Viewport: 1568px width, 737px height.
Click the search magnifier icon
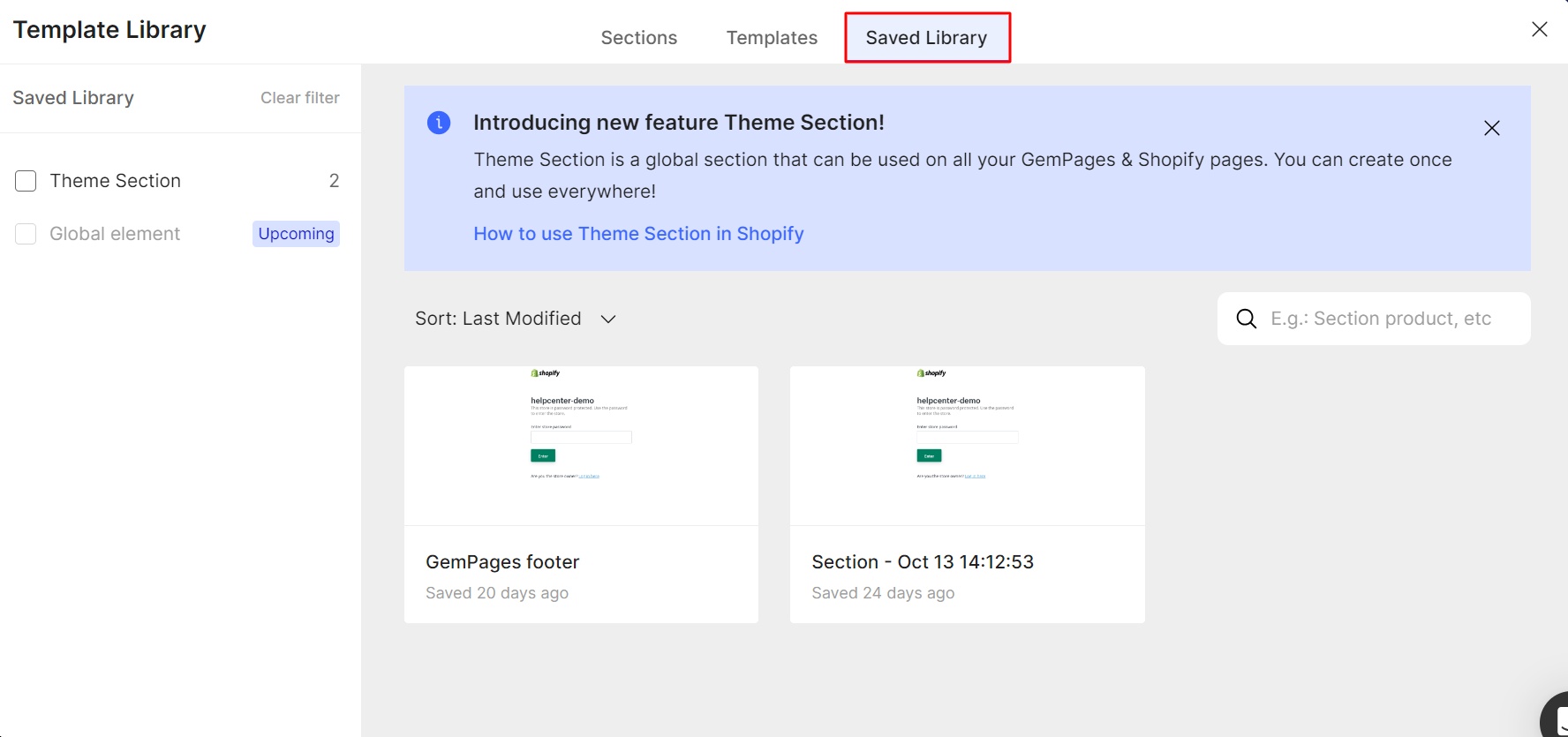tap(1246, 319)
